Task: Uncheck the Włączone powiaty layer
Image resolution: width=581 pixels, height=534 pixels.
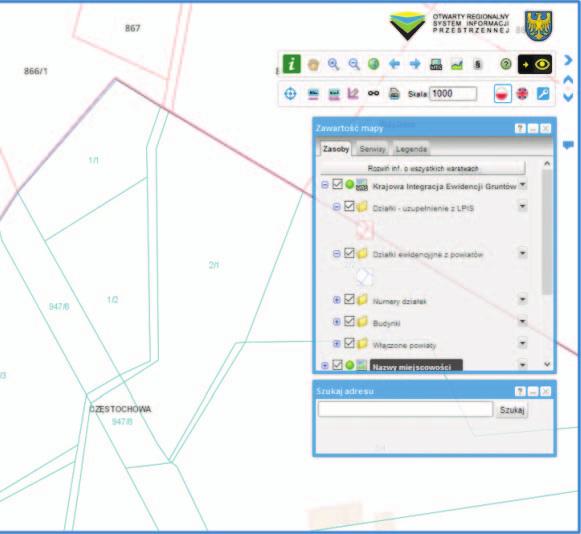Action: pyautogui.click(x=349, y=343)
